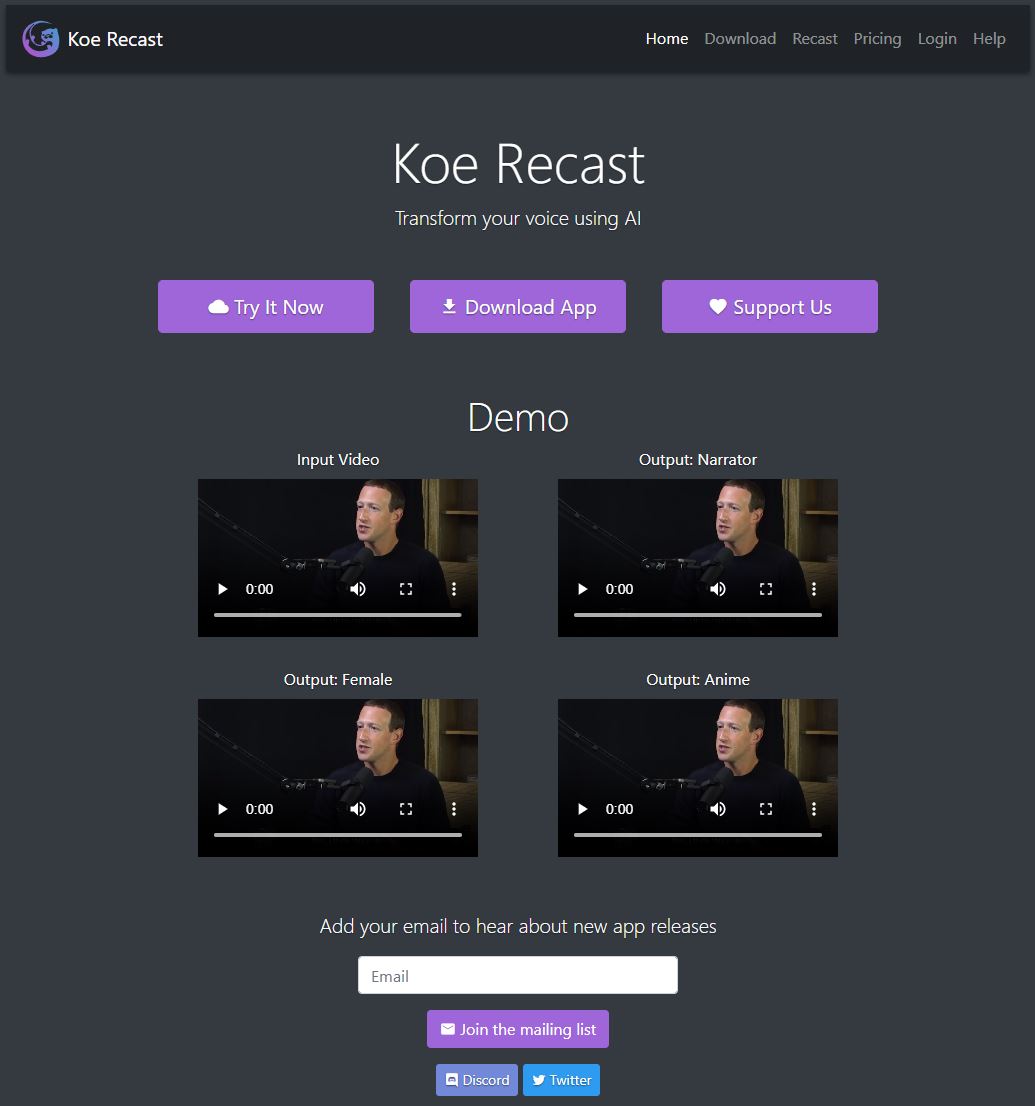The width and height of the screenshot is (1035, 1106).
Task: Play the Output: Anime video
Action: pos(582,809)
